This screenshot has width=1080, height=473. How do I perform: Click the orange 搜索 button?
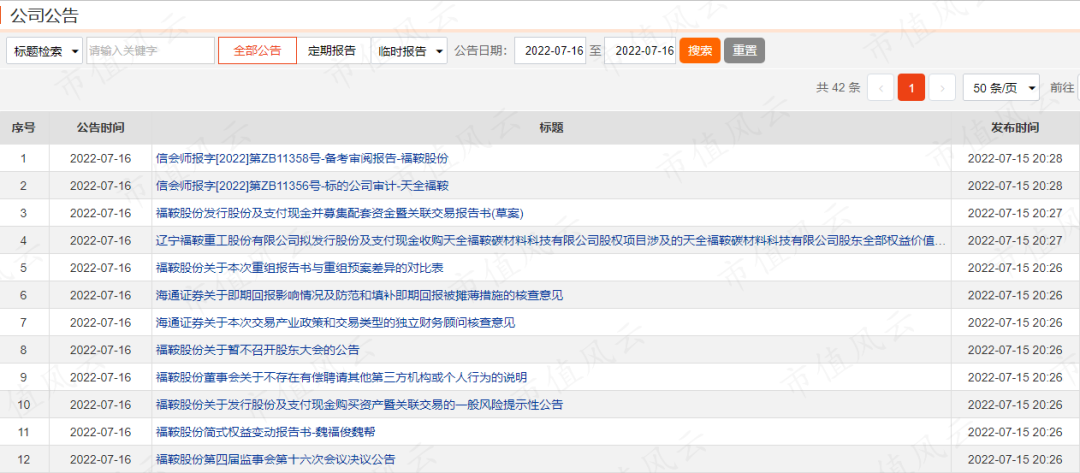pyautogui.click(x=700, y=51)
